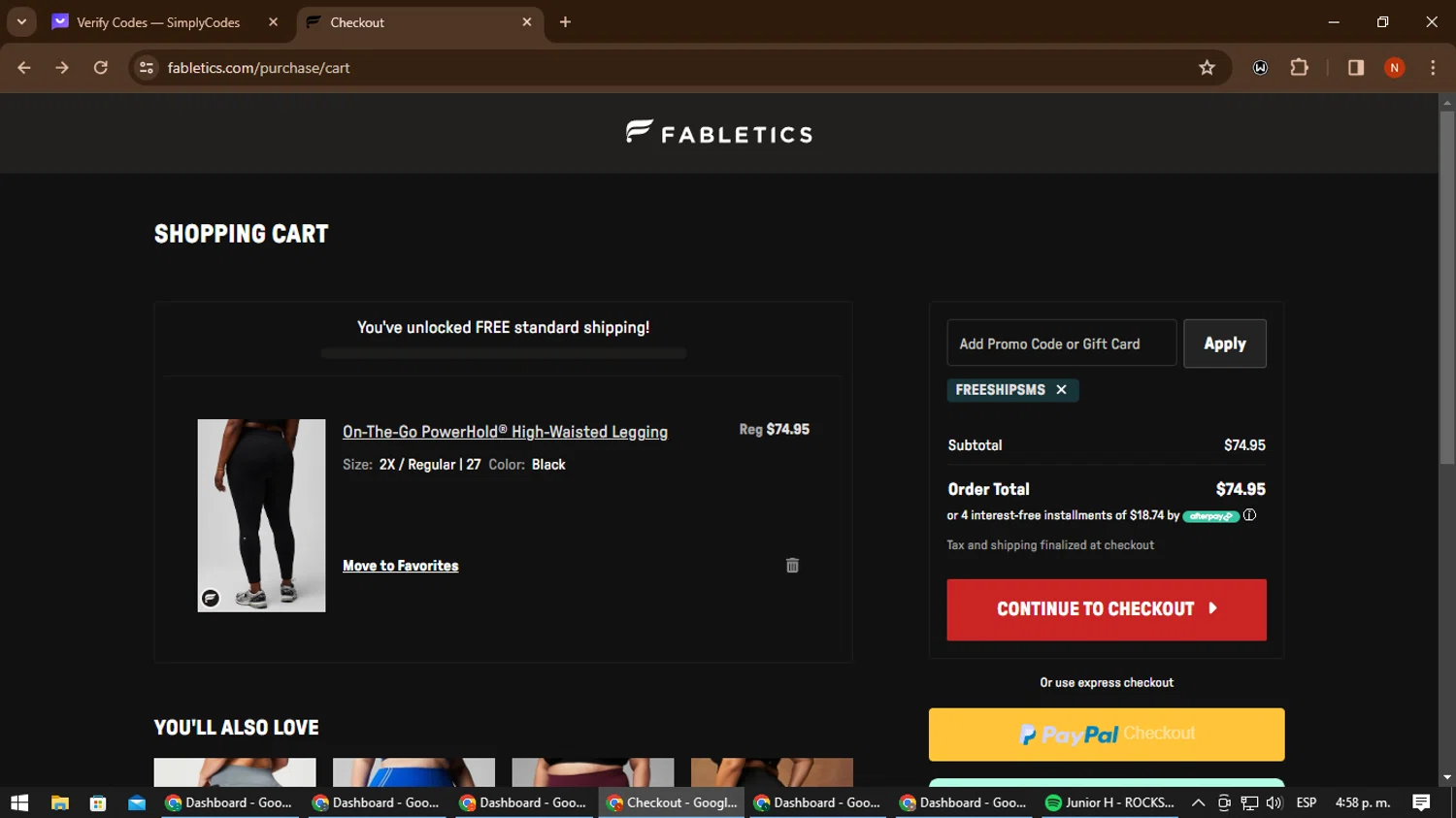Image resolution: width=1456 pixels, height=818 pixels.
Task: Switch the ESP input language indicator
Action: tap(1307, 802)
